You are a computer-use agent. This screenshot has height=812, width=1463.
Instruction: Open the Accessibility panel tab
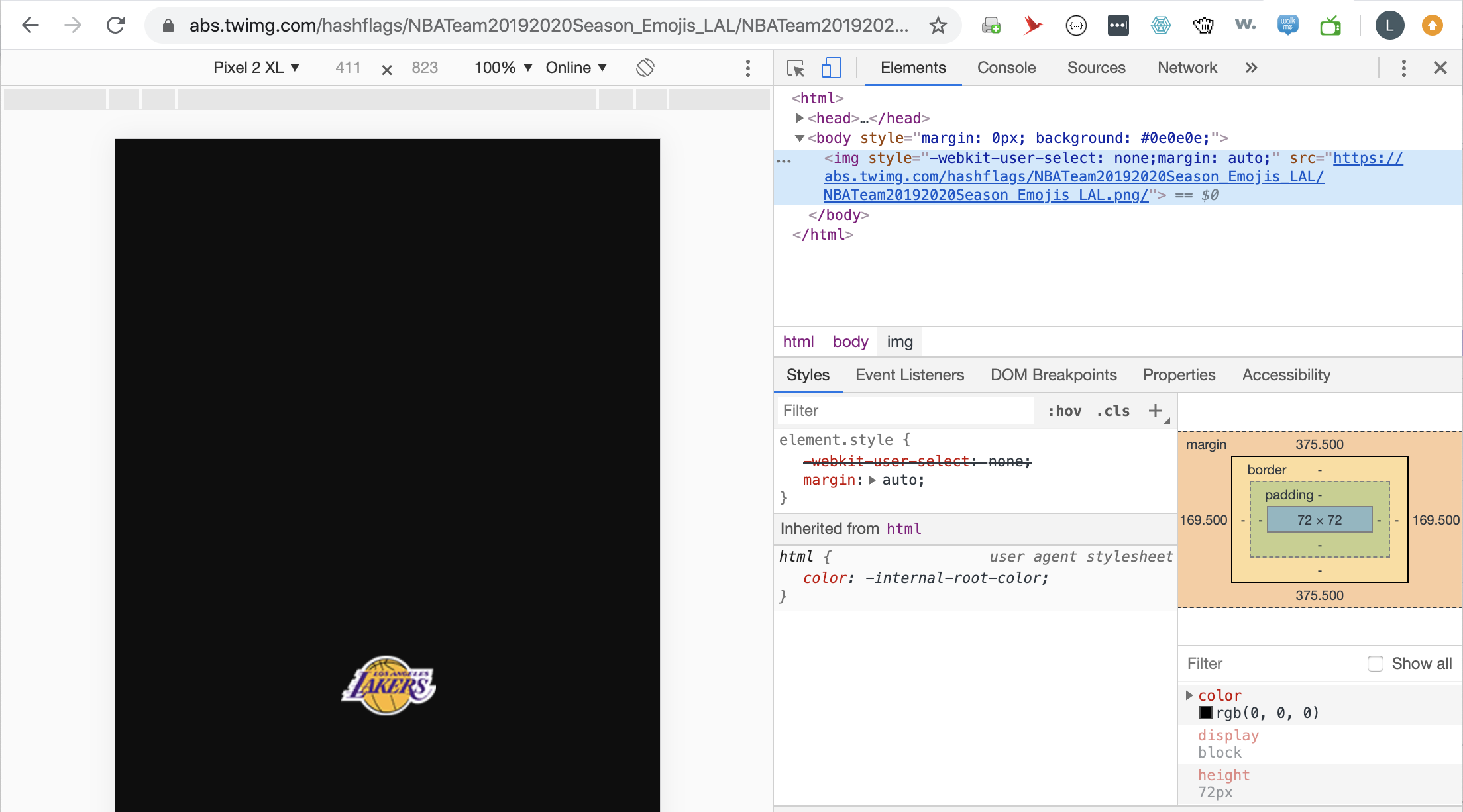(1285, 375)
